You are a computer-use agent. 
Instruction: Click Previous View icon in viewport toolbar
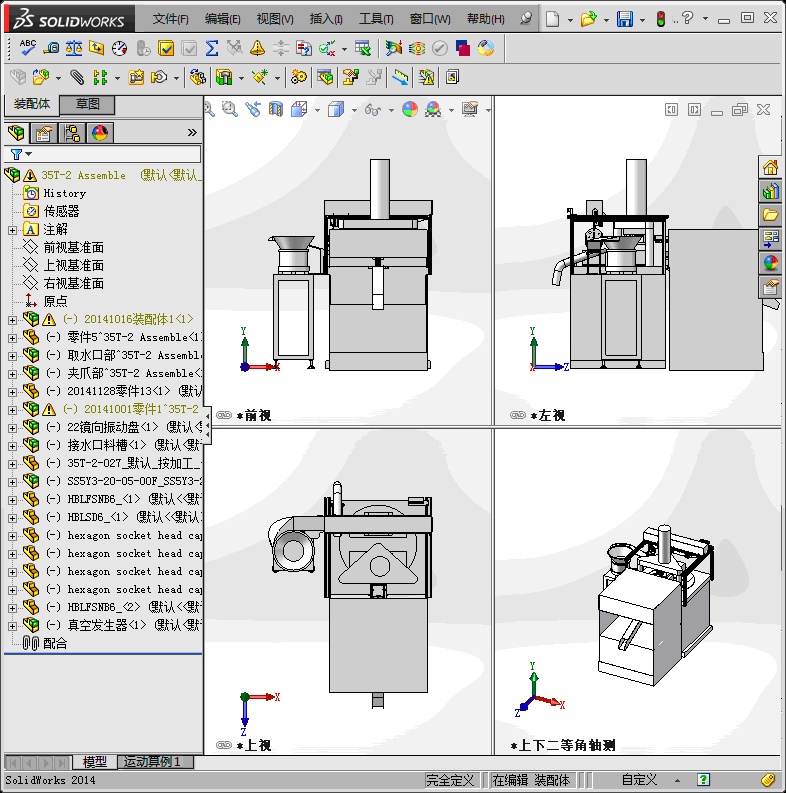(253, 109)
